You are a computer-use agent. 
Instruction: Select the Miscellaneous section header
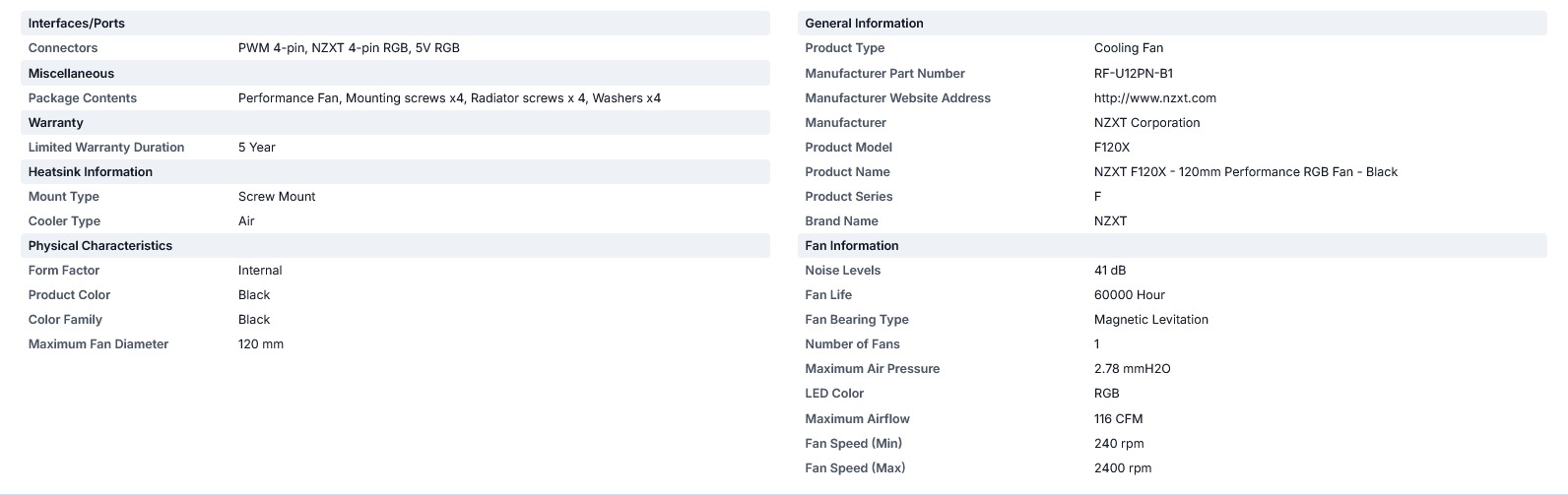[395, 73]
